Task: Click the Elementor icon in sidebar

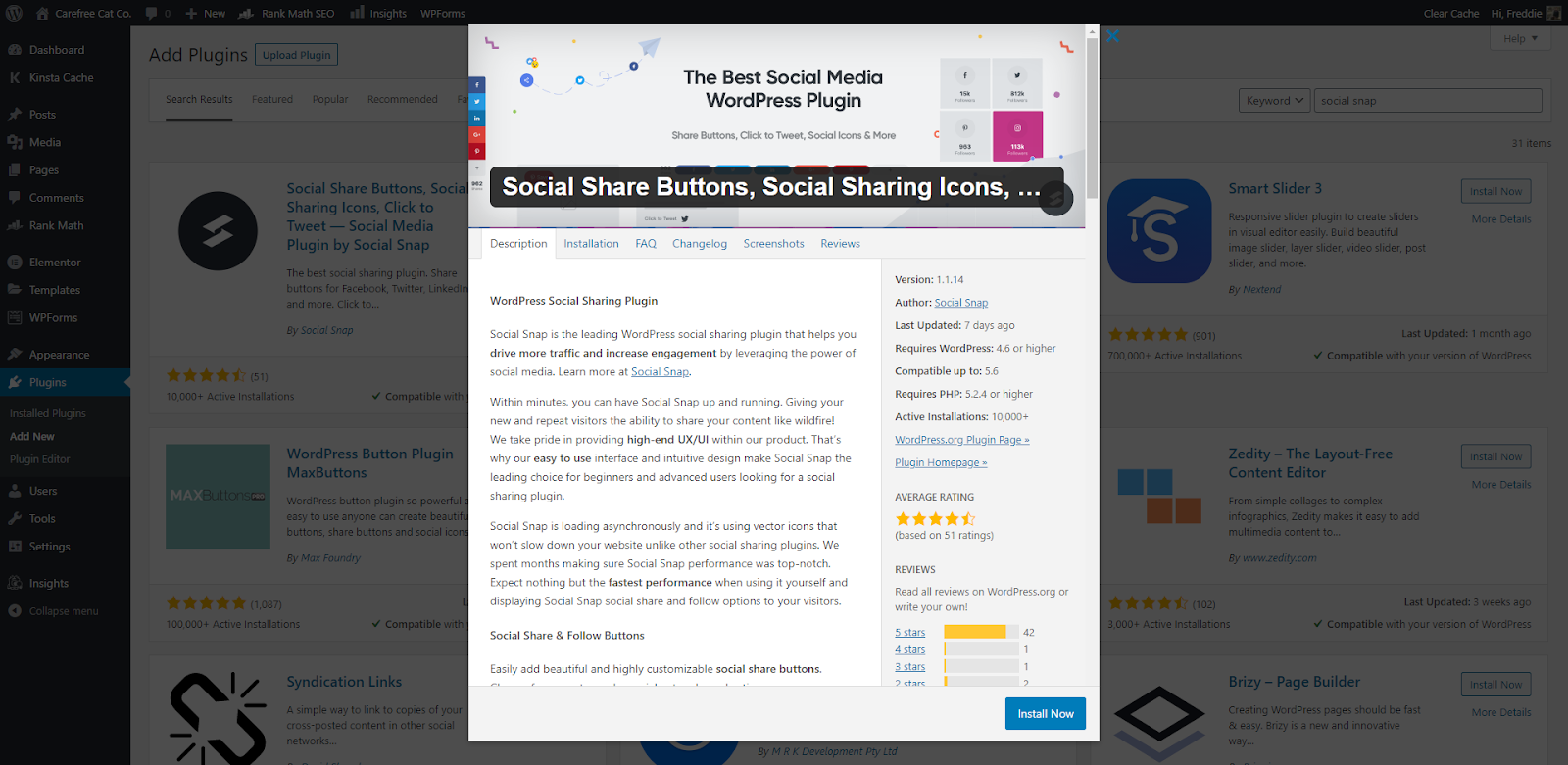Action: (x=15, y=263)
